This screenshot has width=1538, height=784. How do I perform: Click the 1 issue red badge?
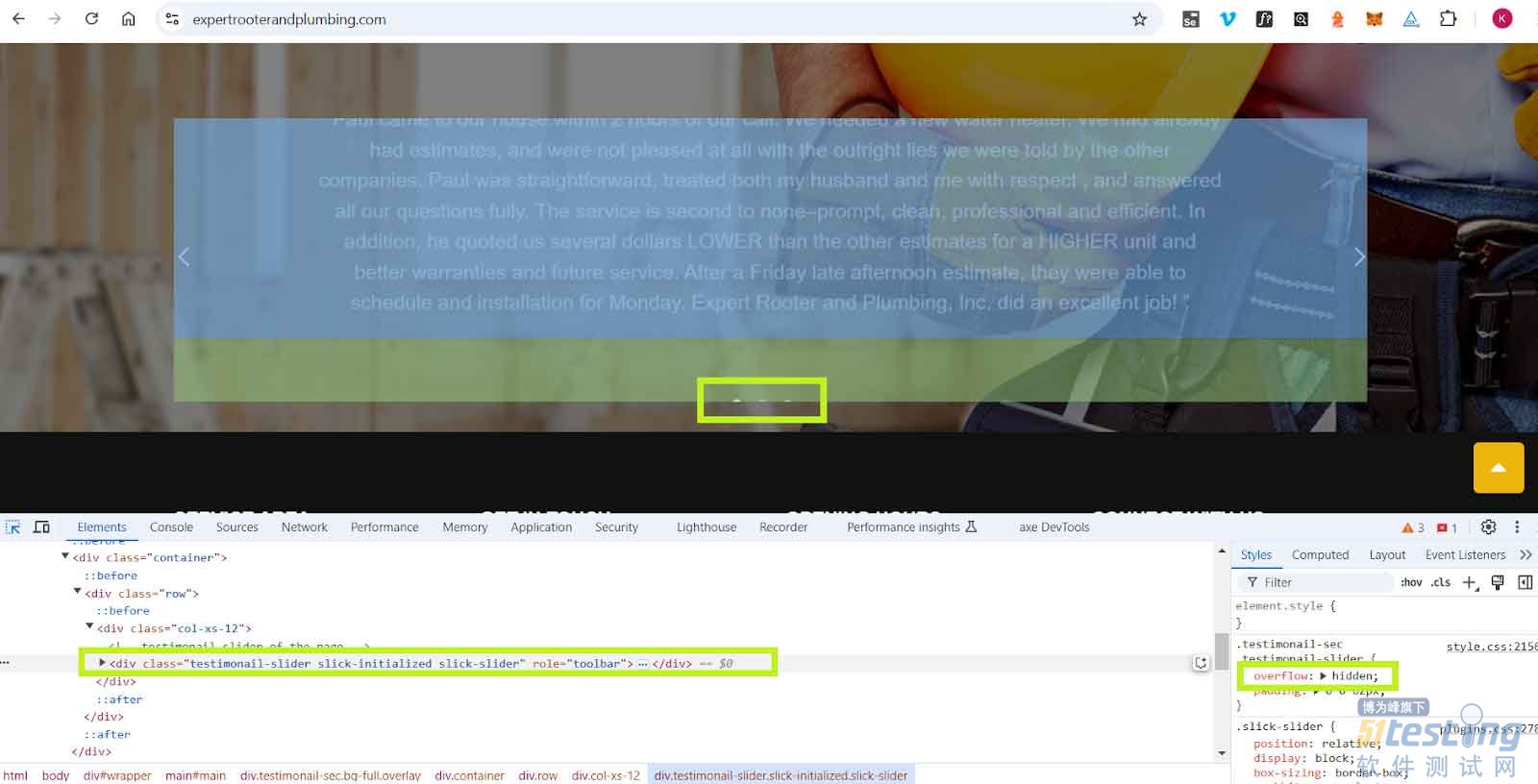tap(1447, 527)
